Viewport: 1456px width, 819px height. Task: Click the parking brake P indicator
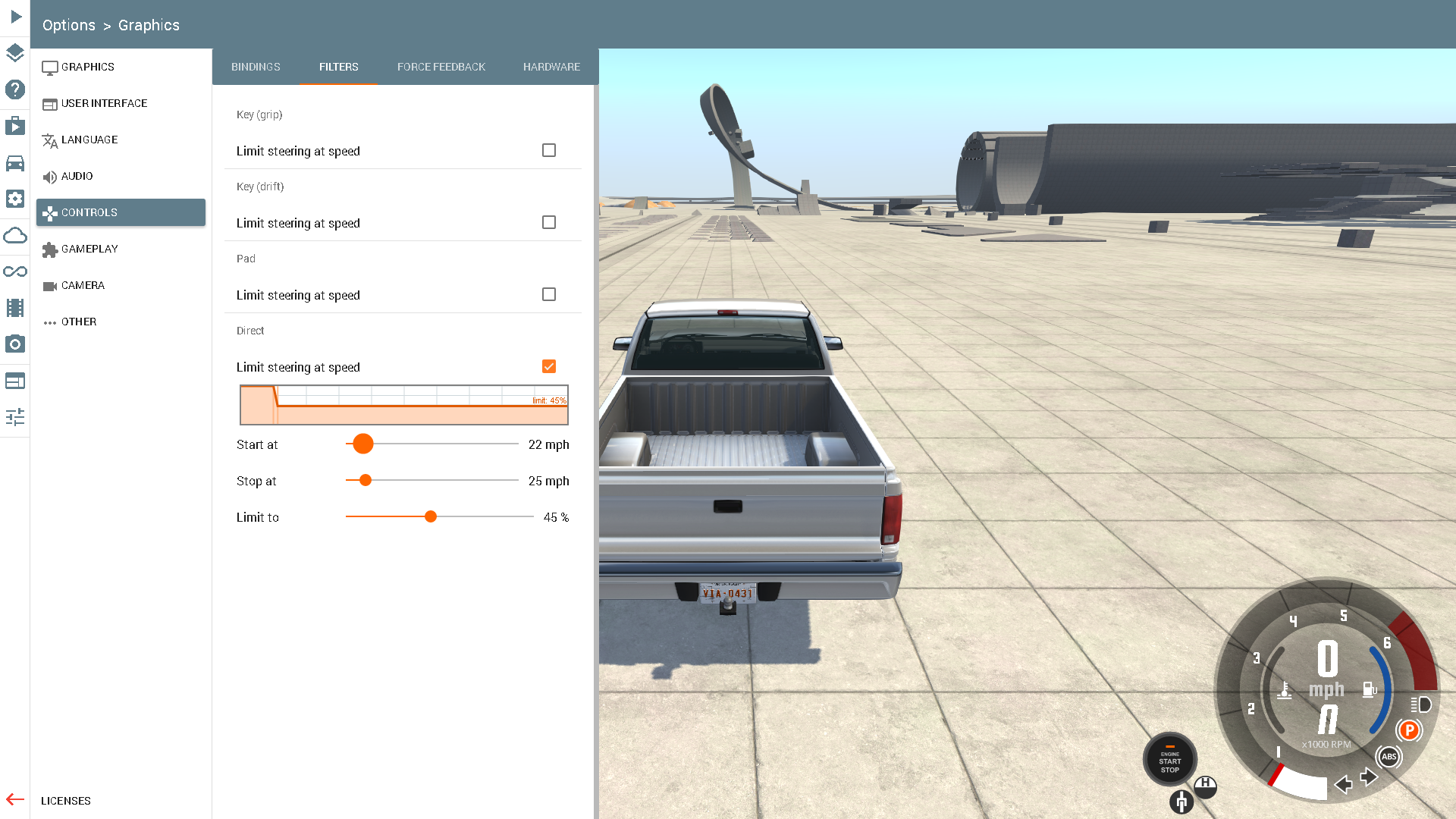tap(1409, 730)
